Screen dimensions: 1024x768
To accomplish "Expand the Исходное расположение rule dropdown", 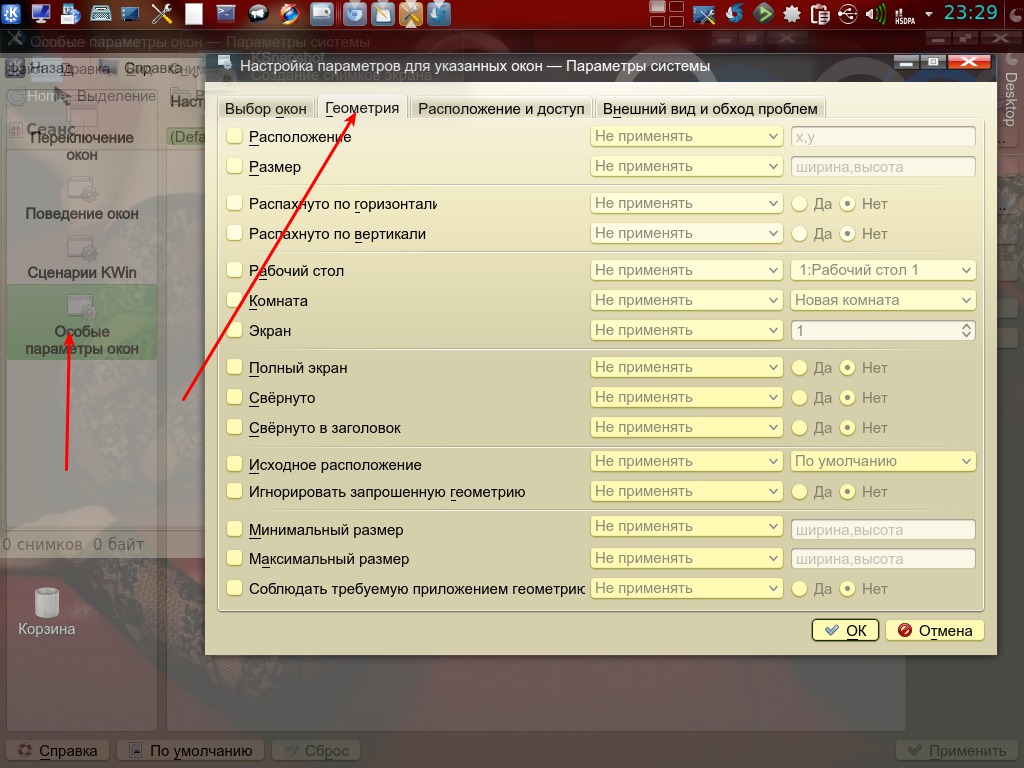I will (x=686, y=461).
